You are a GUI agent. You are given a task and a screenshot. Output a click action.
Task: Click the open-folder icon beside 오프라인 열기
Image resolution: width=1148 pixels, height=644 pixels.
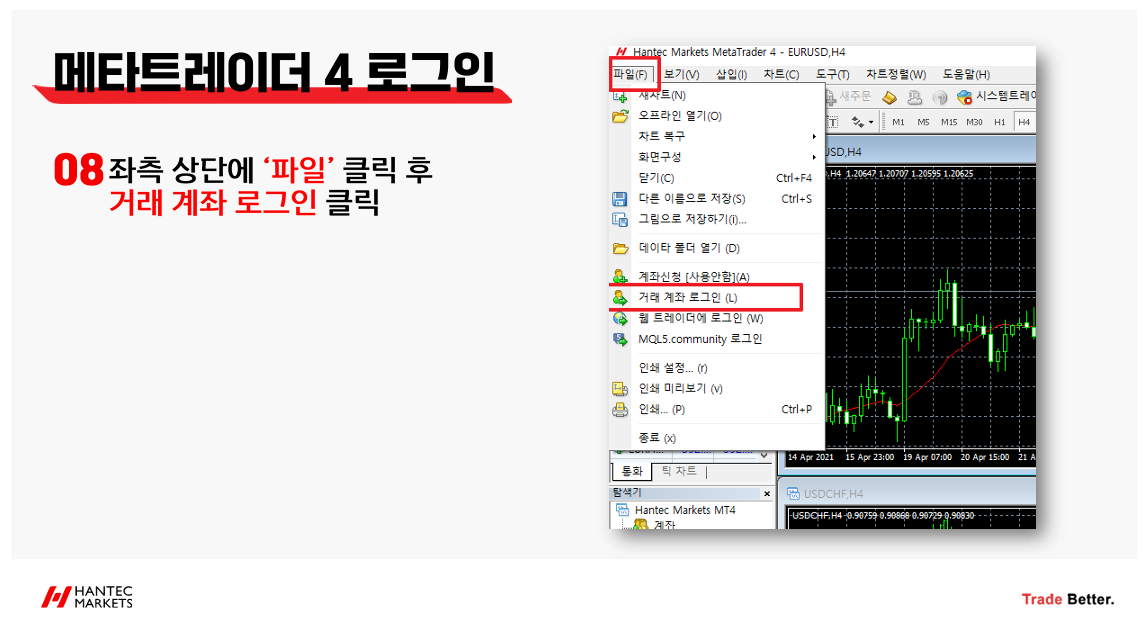tap(620, 116)
